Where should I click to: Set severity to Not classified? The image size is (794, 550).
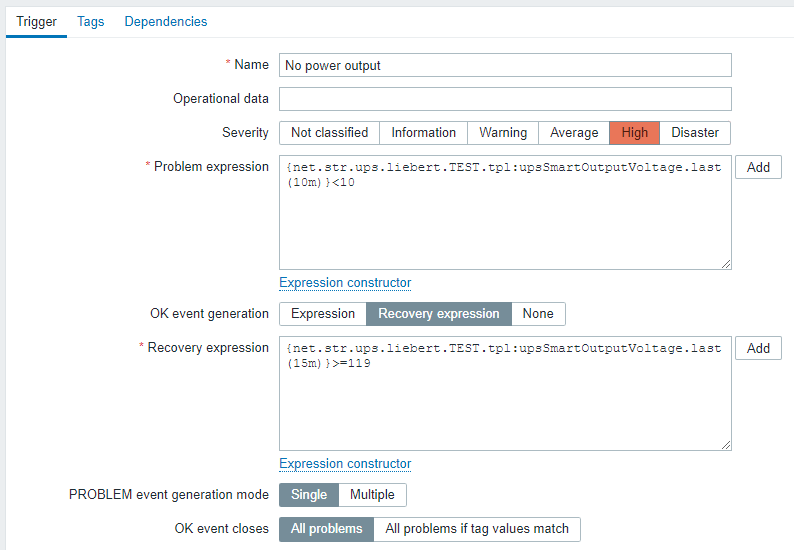pyautogui.click(x=329, y=133)
